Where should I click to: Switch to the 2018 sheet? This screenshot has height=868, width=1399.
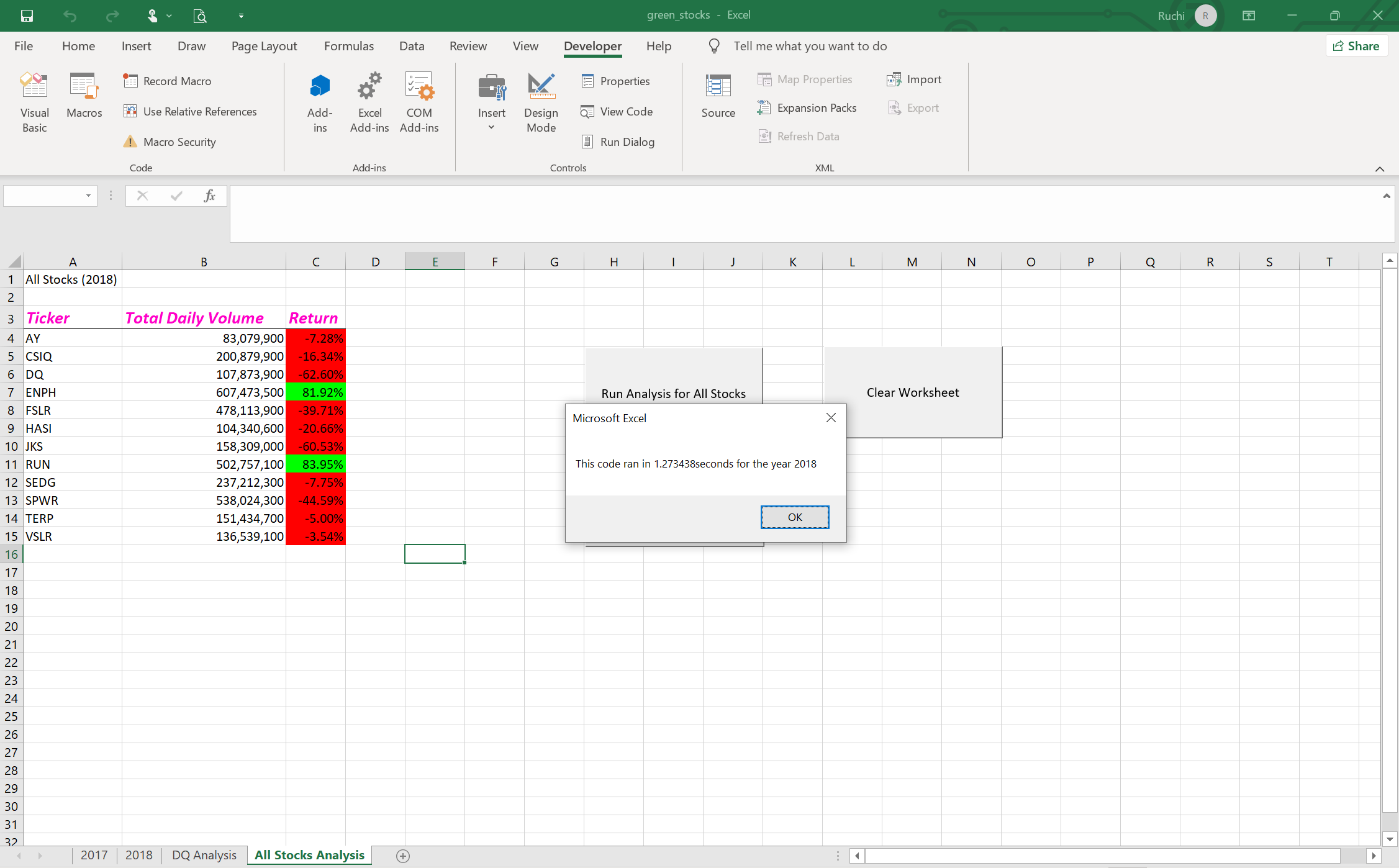[138, 855]
